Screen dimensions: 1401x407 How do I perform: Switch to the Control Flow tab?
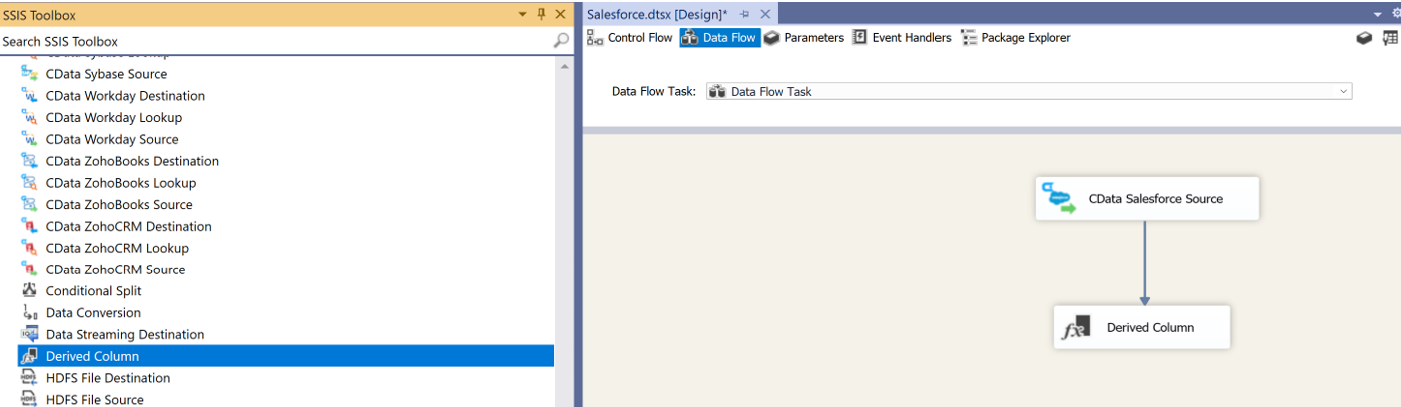[x=630, y=38]
